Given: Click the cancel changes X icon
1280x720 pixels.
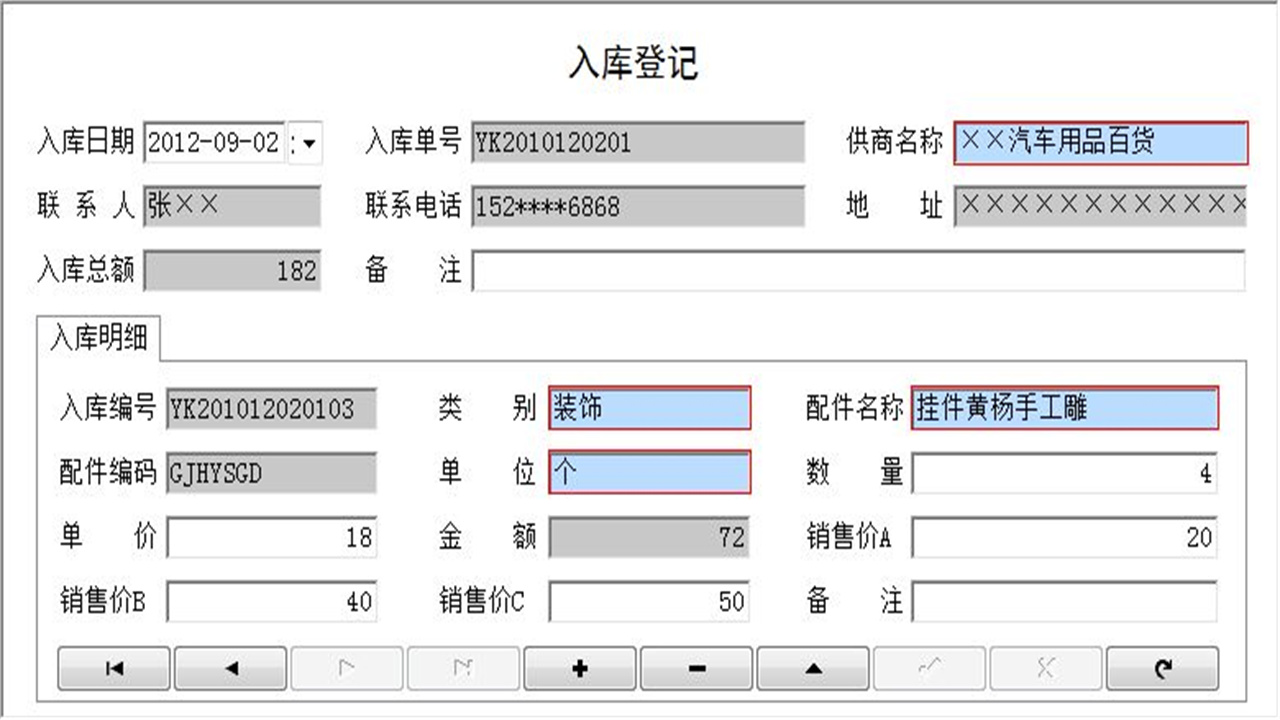Looking at the screenshot, I should click(1046, 668).
